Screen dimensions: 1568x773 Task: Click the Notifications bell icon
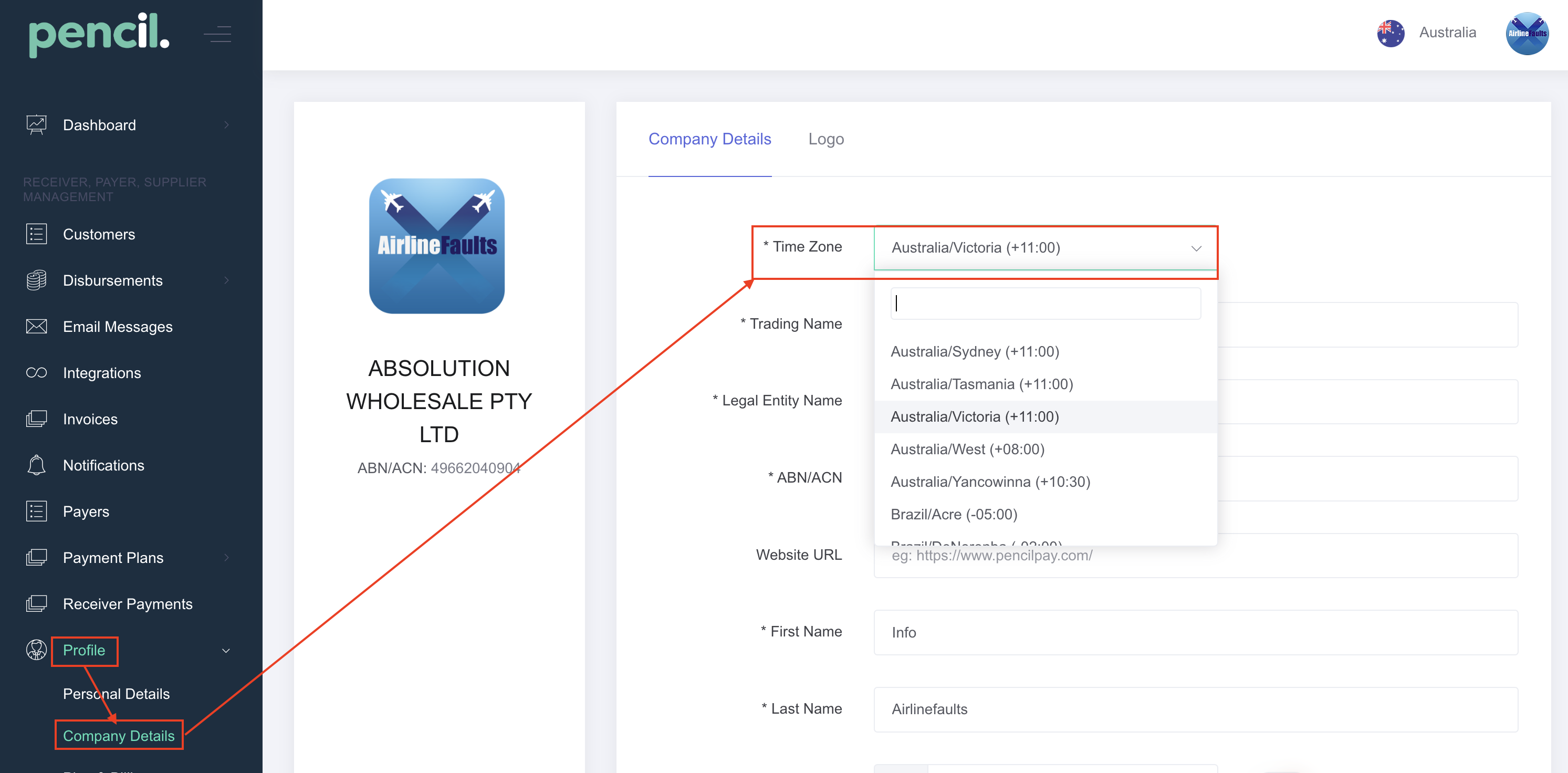click(x=36, y=466)
